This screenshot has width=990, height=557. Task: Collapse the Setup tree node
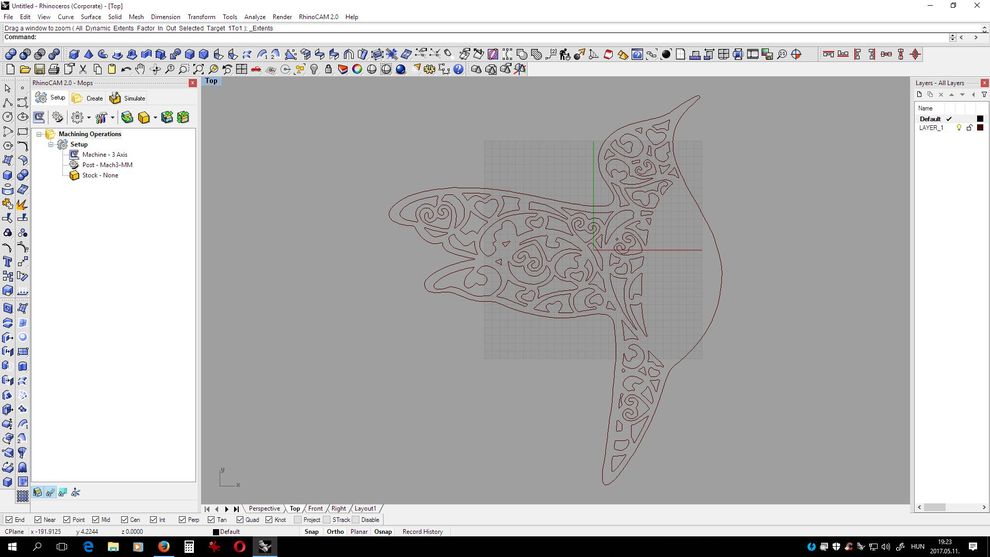(x=50, y=145)
